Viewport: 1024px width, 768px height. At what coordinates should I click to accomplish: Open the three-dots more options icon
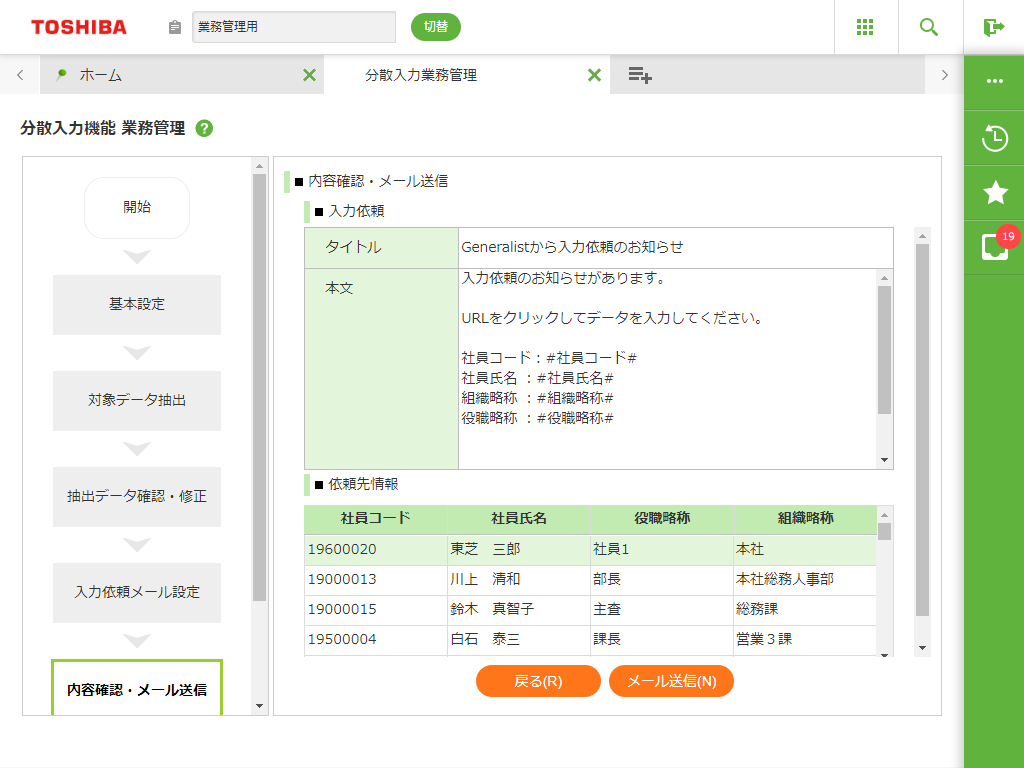994,81
